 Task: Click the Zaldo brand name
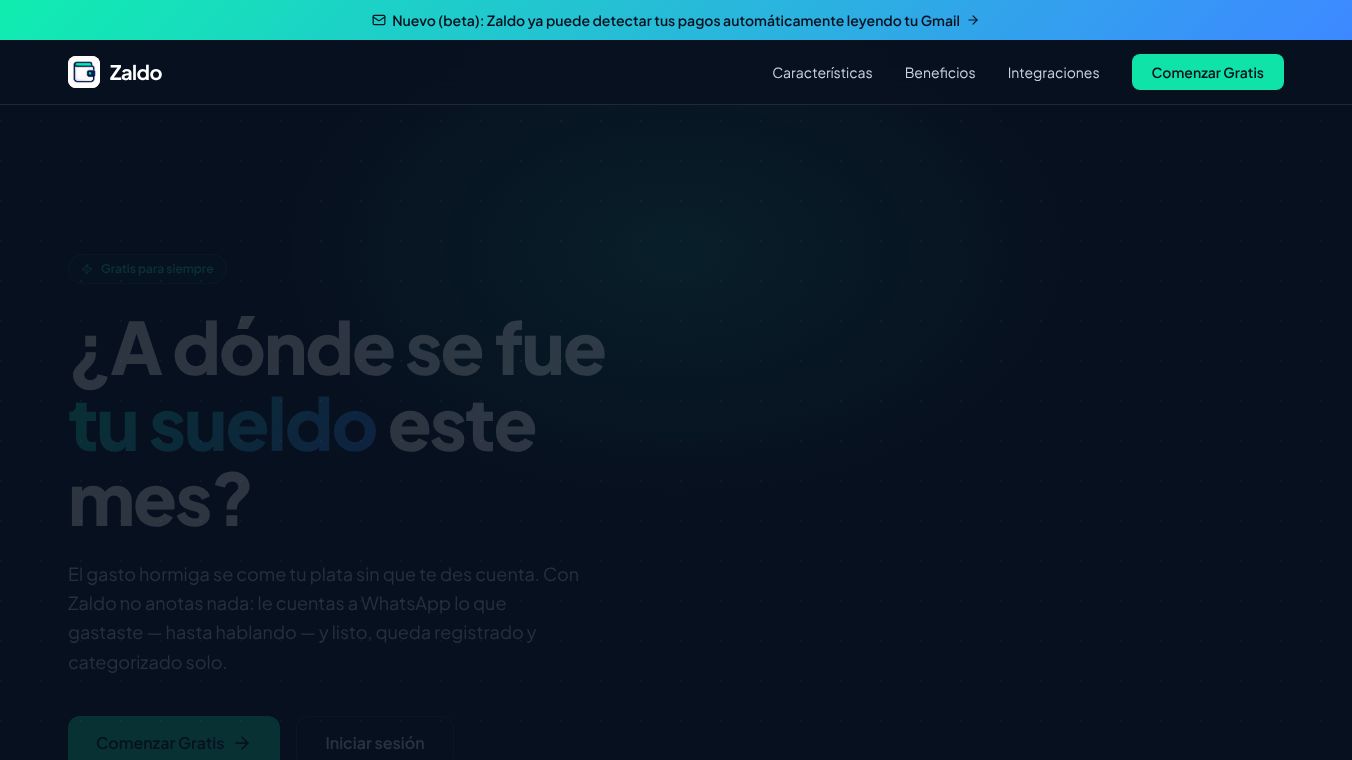[x=136, y=72]
